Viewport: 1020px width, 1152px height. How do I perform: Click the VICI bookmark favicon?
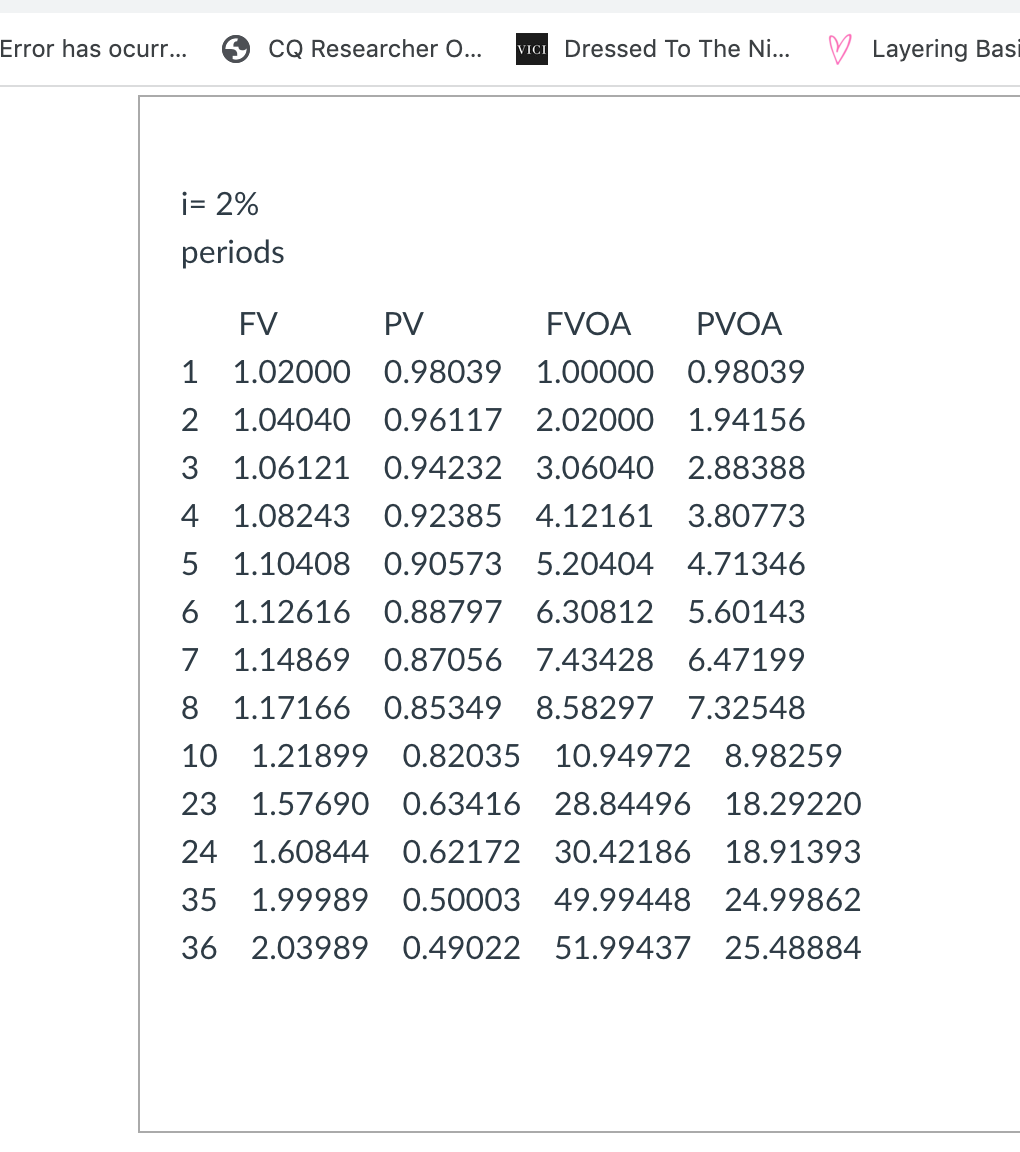[x=532, y=49]
